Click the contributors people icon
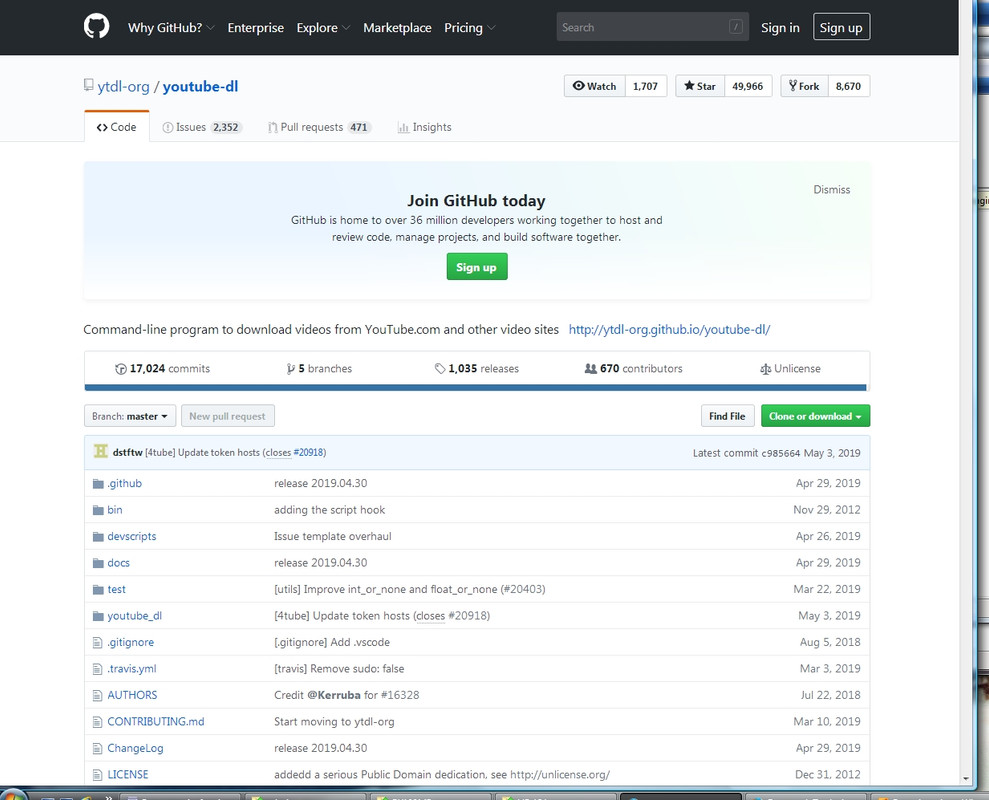Viewport: 989px width, 800px height. tap(590, 368)
